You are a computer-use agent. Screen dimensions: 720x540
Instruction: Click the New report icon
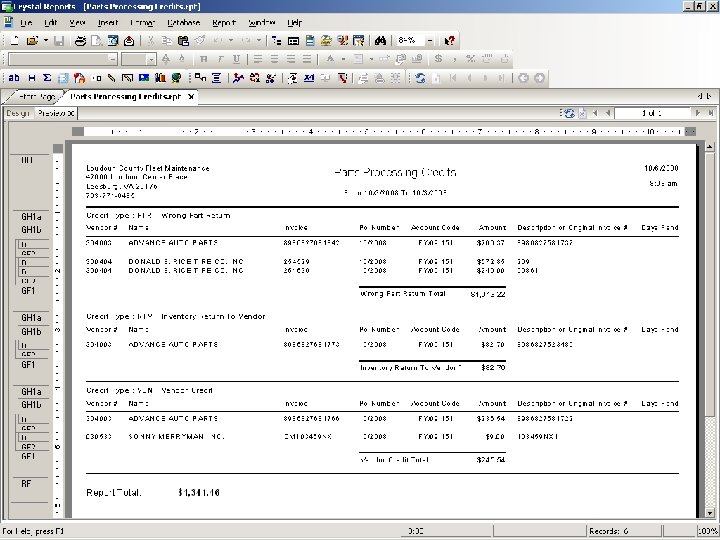coord(15,41)
